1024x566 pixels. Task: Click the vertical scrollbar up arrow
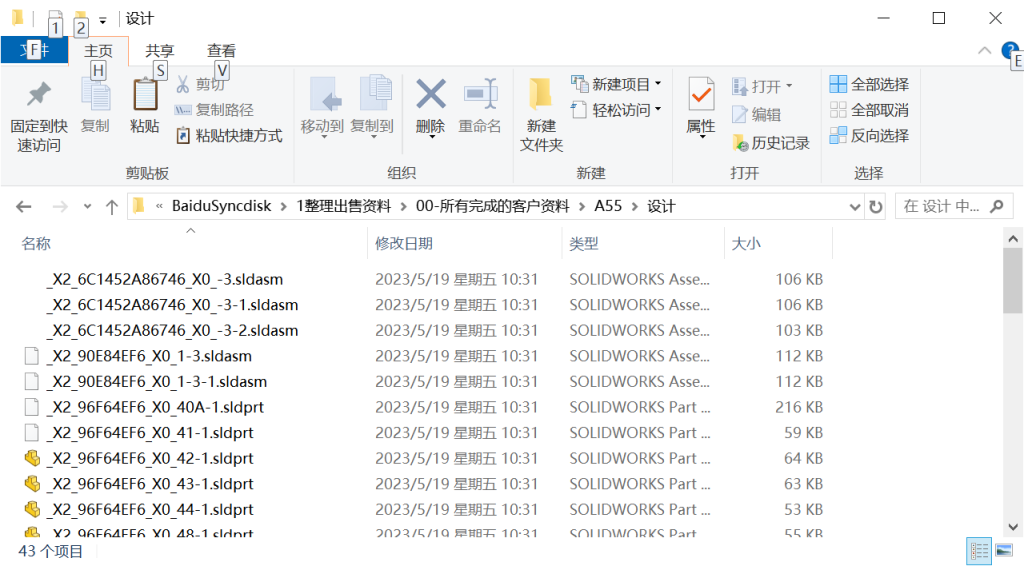1013,239
